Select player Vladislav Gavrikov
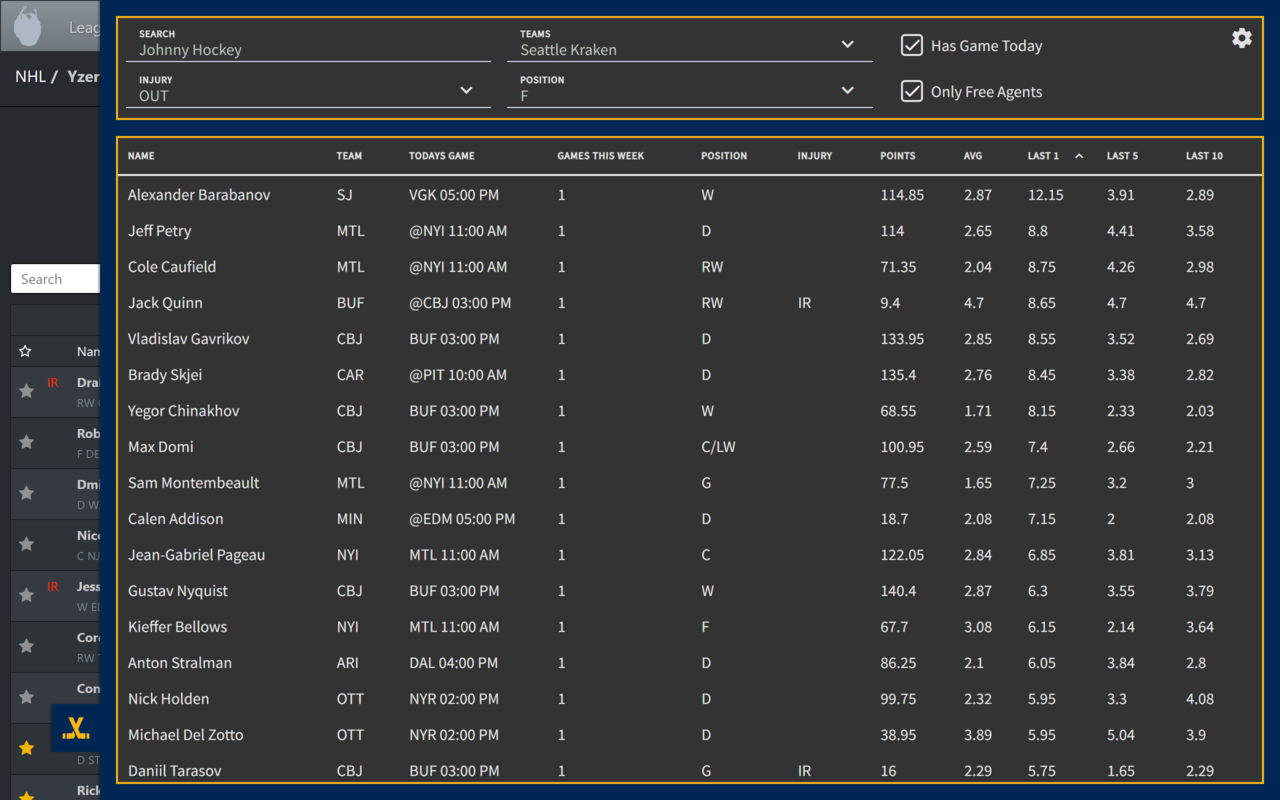Viewport: 1280px width, 800px height. (x=189, y=339)
